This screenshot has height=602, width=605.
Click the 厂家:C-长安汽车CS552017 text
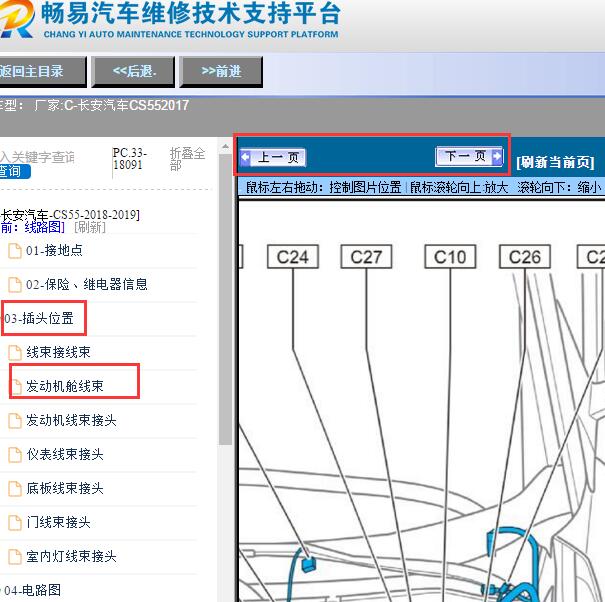click(112, 105)
